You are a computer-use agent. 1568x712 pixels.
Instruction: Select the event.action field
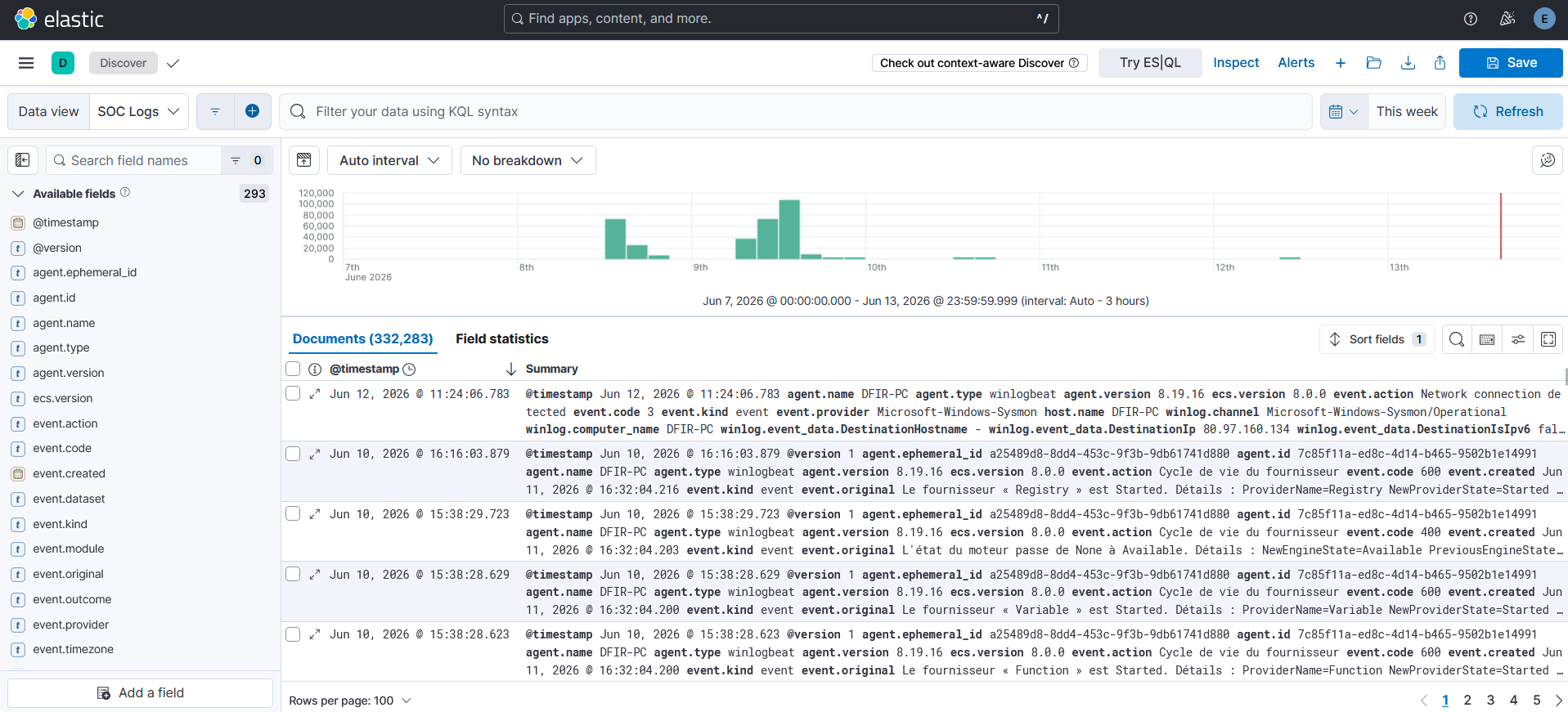click(x=65, y=423)
